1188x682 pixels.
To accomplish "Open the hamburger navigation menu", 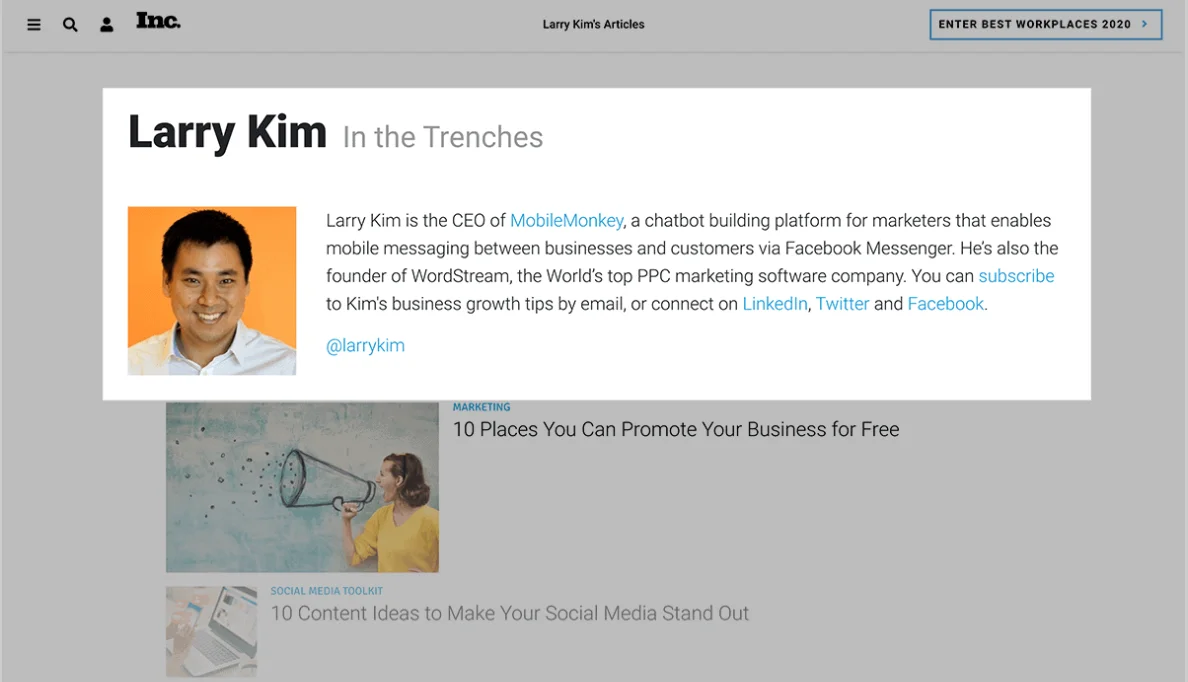I will tap(34, 25).
